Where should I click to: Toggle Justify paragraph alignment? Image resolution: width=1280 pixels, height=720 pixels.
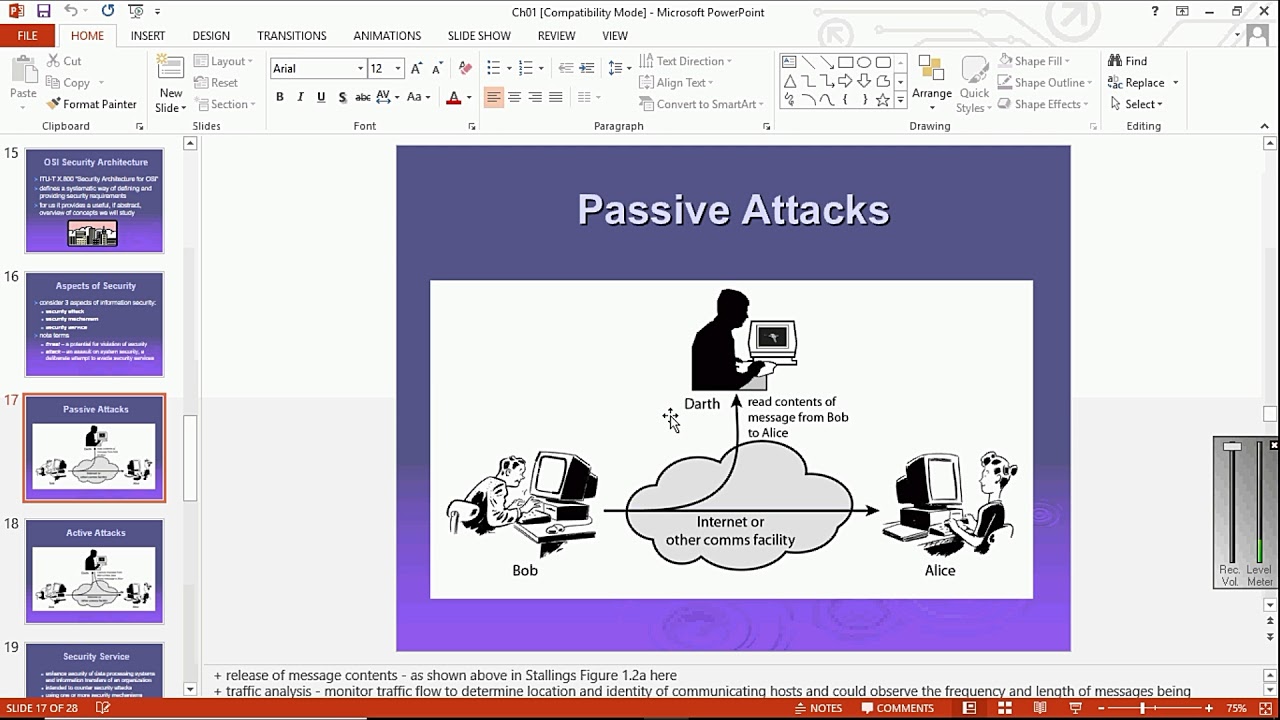tap(556, 97)
